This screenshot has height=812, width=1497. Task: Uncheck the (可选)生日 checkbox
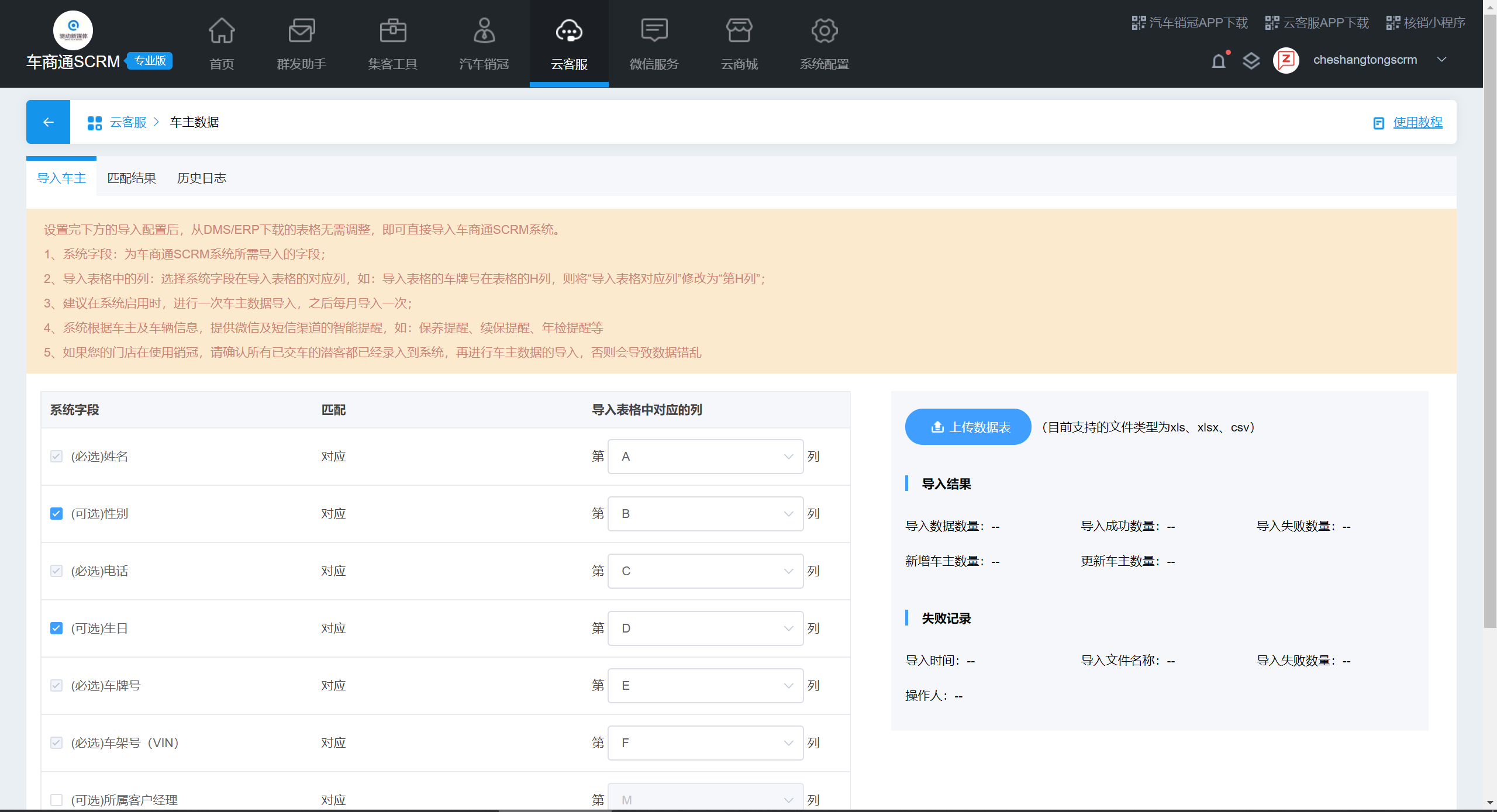[x=56, y=628]
